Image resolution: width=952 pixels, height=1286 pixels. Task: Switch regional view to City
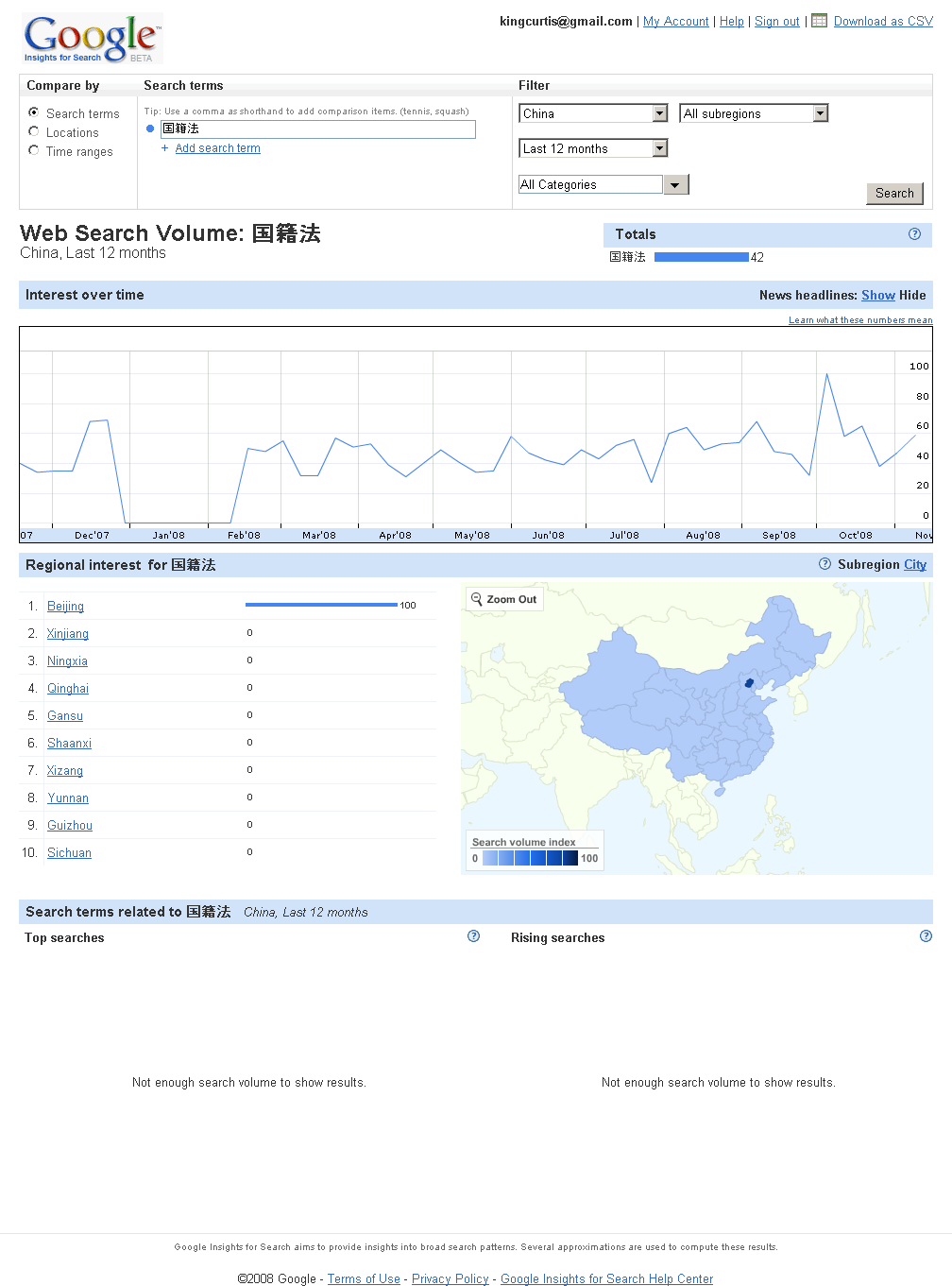pyautogui.click(x=915, y=564)
